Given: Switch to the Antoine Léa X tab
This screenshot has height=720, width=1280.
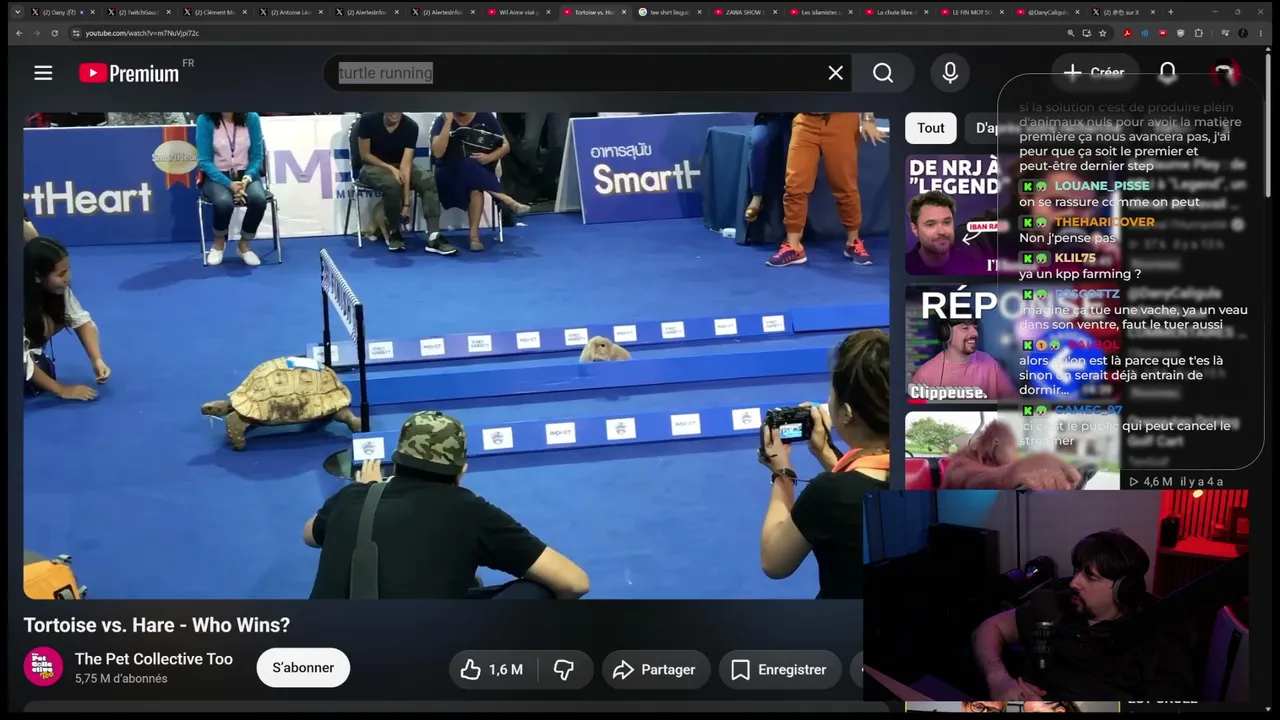Looking at the screenshot, I should pyautogui.click(x=290, y=12).
